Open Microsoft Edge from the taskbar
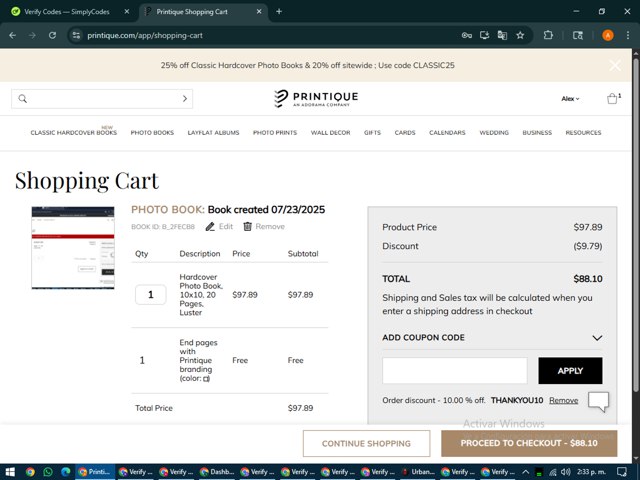This screenshot has width=640, height=480. (x=66, y=472)
